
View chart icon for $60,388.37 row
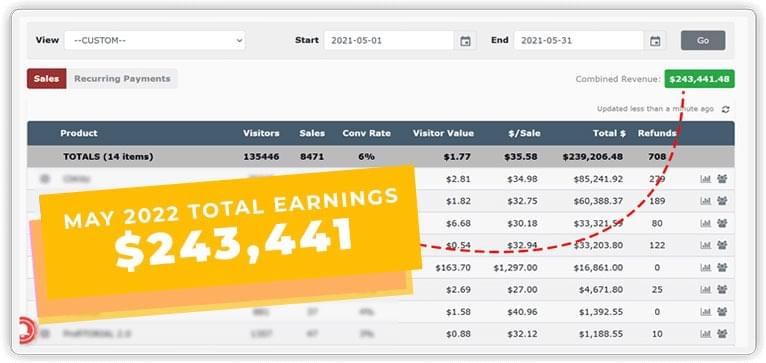tap(705, 201)
